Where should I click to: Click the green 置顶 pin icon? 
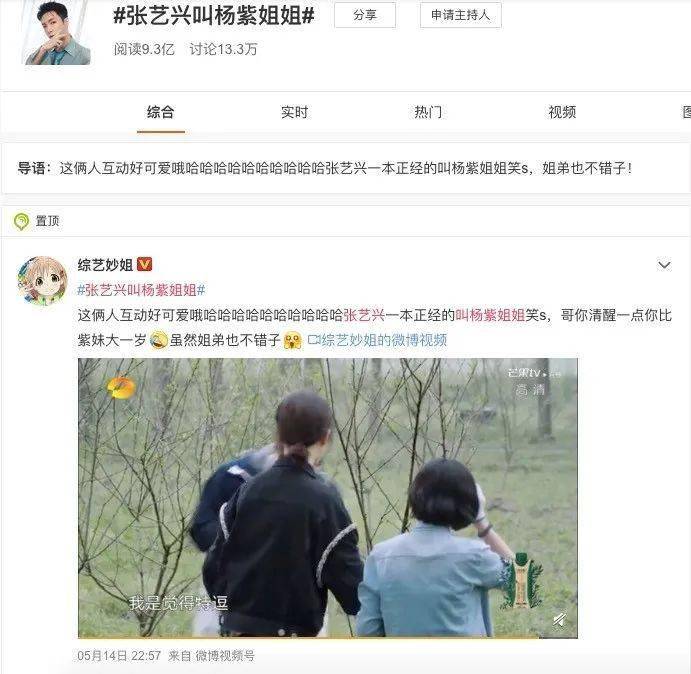coord(22,221)
